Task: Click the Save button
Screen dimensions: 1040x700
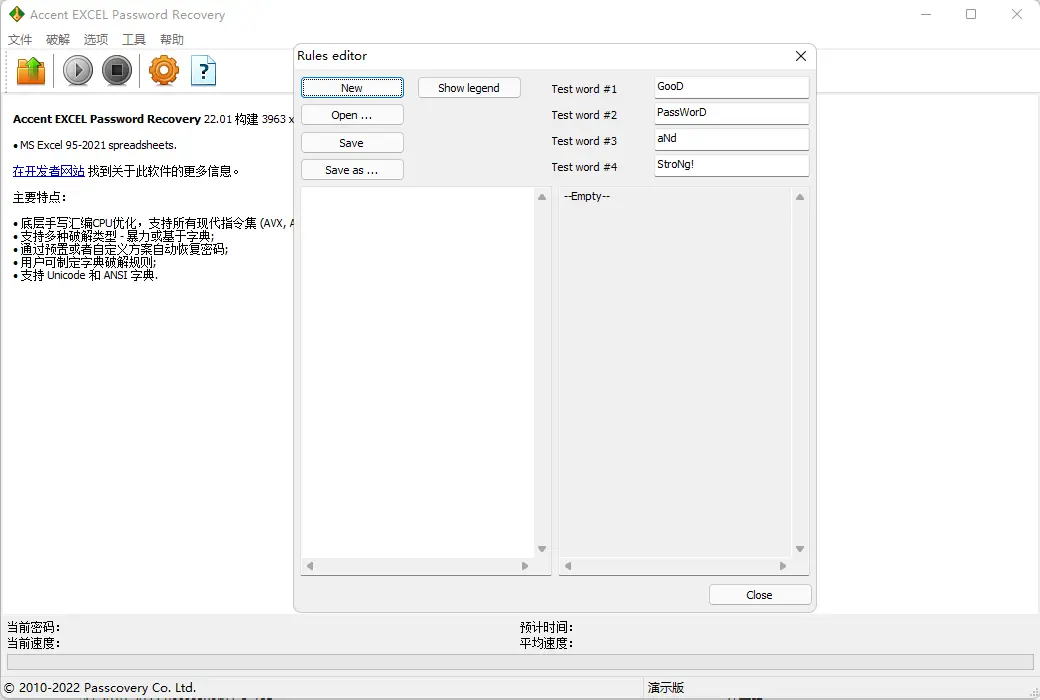Action: pyautogui.click(x=352, y=143)
